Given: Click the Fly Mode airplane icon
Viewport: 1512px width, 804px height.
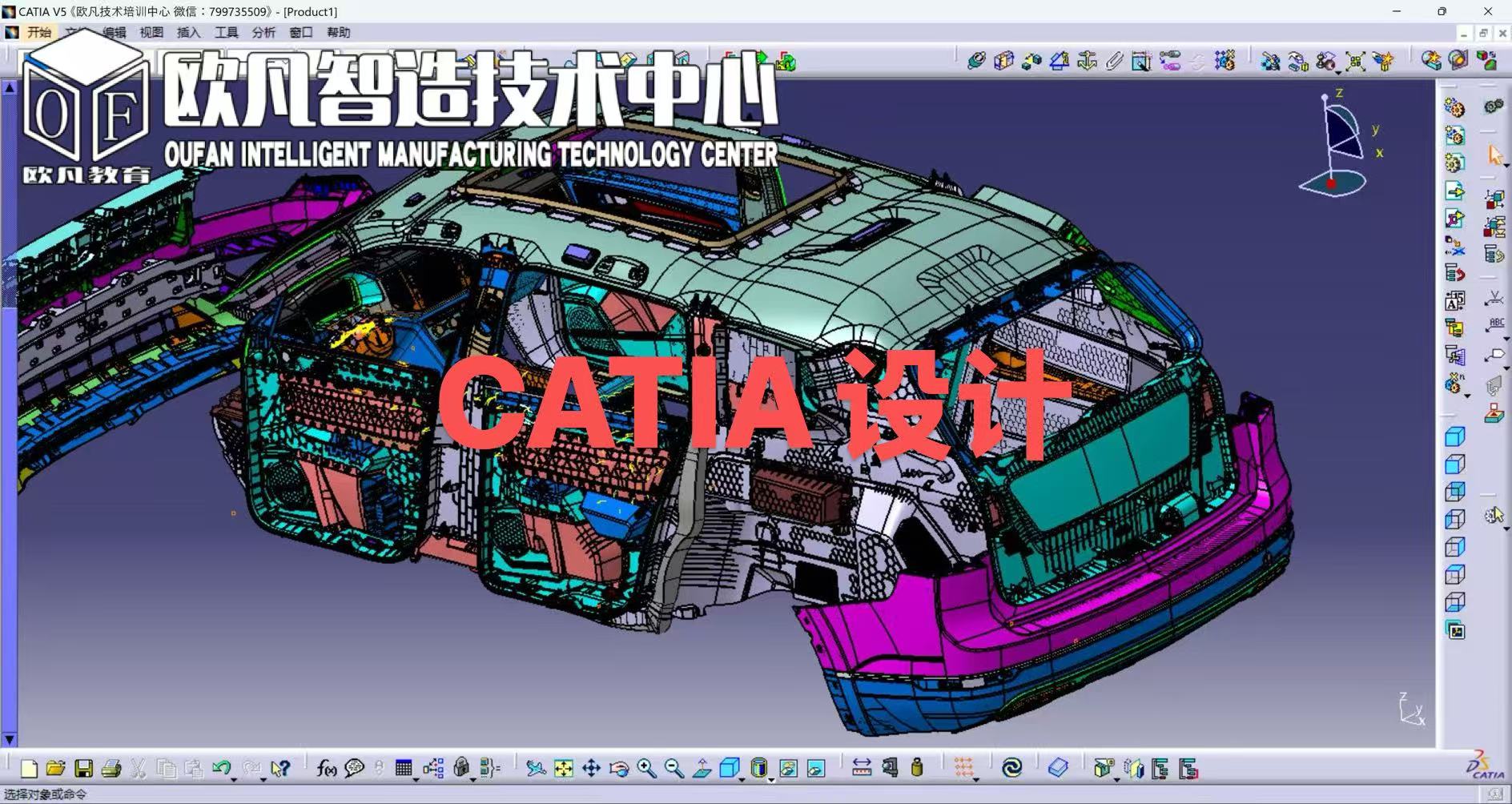Looking at the screenshot, I should tap(536, 769).
